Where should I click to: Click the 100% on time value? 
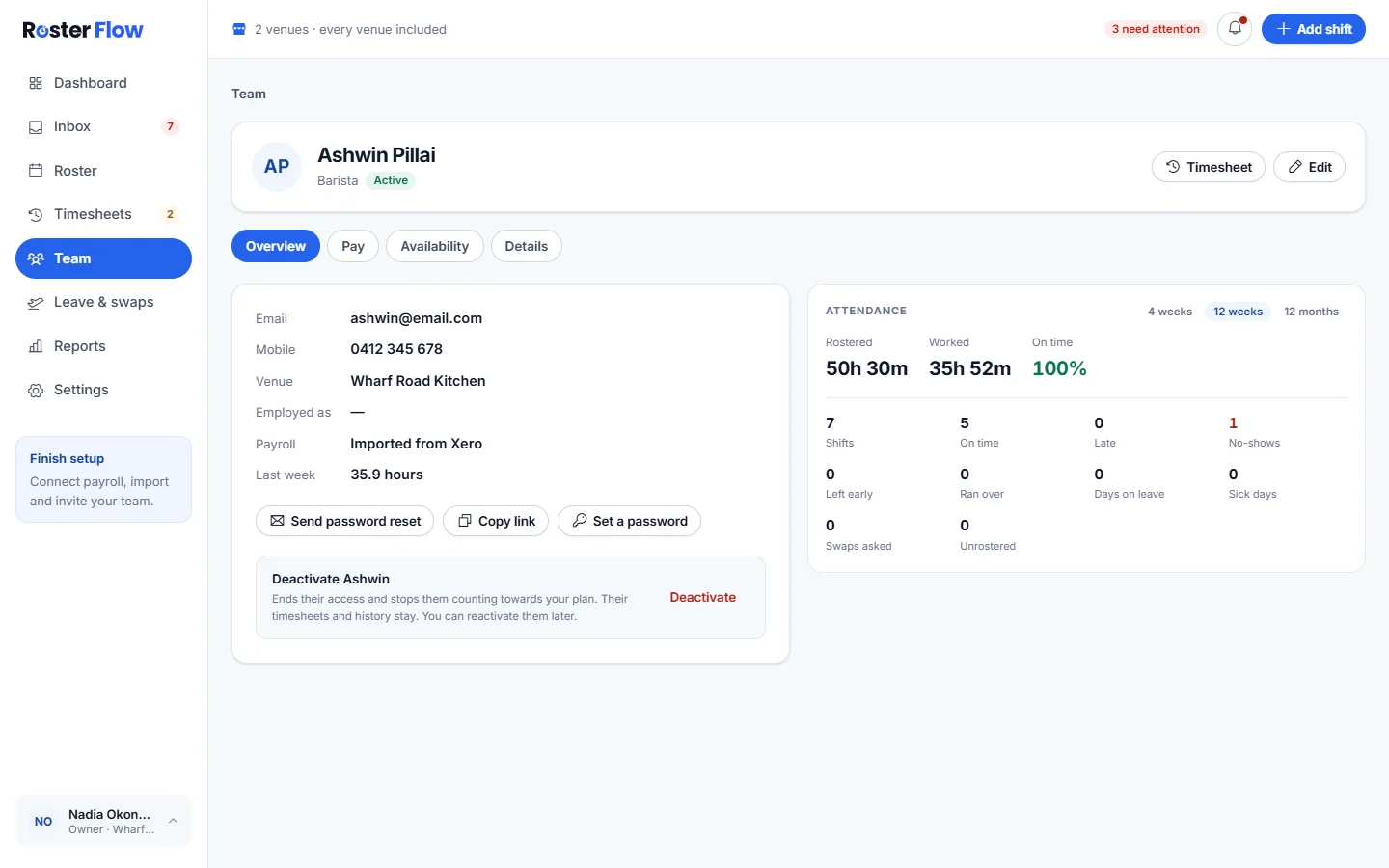click(1059, 368)
